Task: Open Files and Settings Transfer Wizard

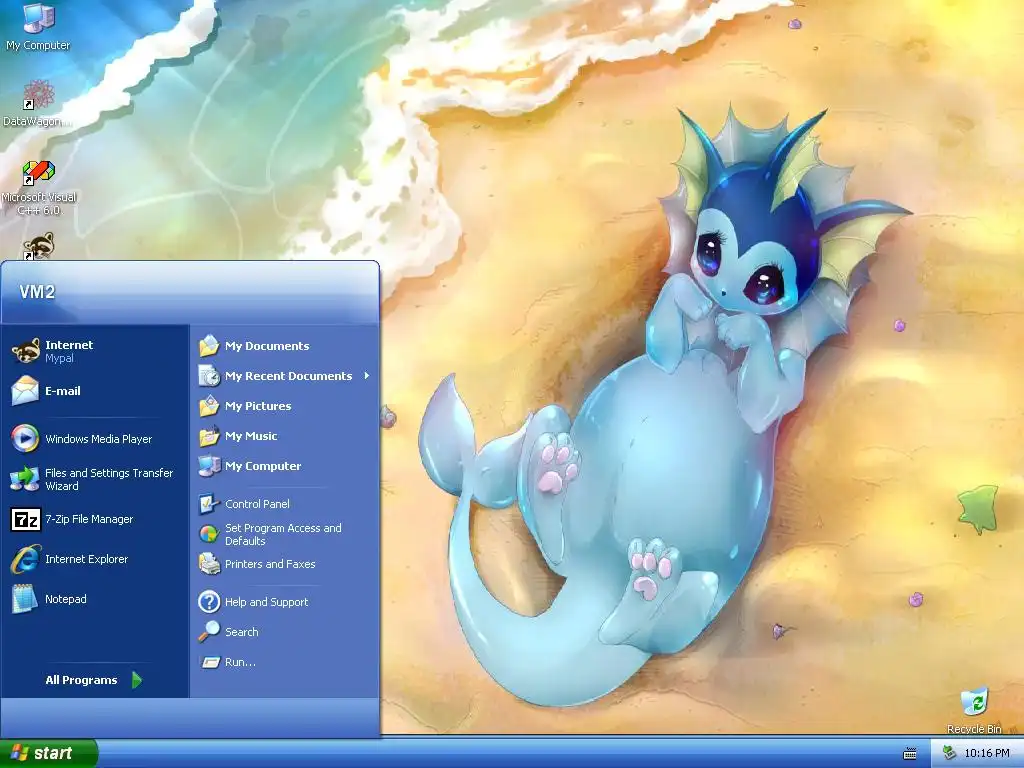Action: click(95, 479)
